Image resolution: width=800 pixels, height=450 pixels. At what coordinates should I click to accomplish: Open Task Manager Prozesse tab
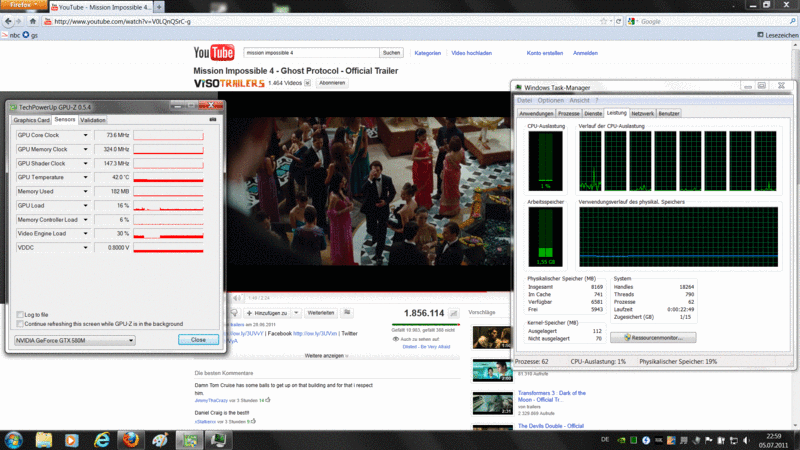point(568,113)
